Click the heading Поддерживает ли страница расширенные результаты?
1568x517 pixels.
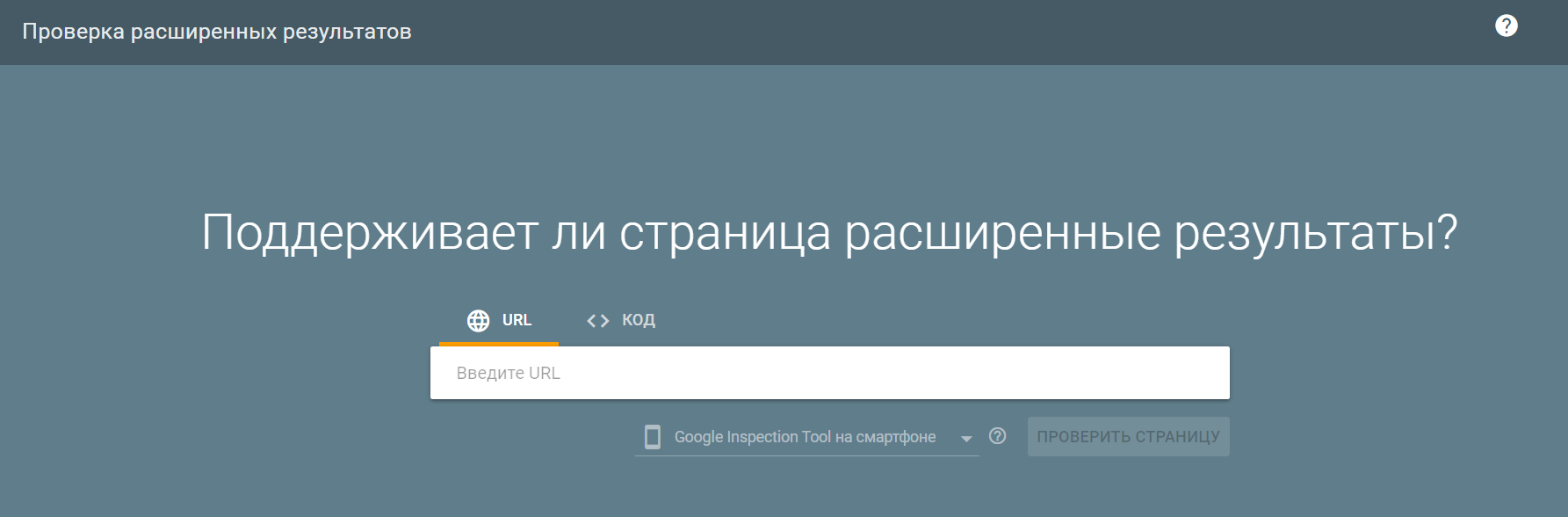[829, 233]
